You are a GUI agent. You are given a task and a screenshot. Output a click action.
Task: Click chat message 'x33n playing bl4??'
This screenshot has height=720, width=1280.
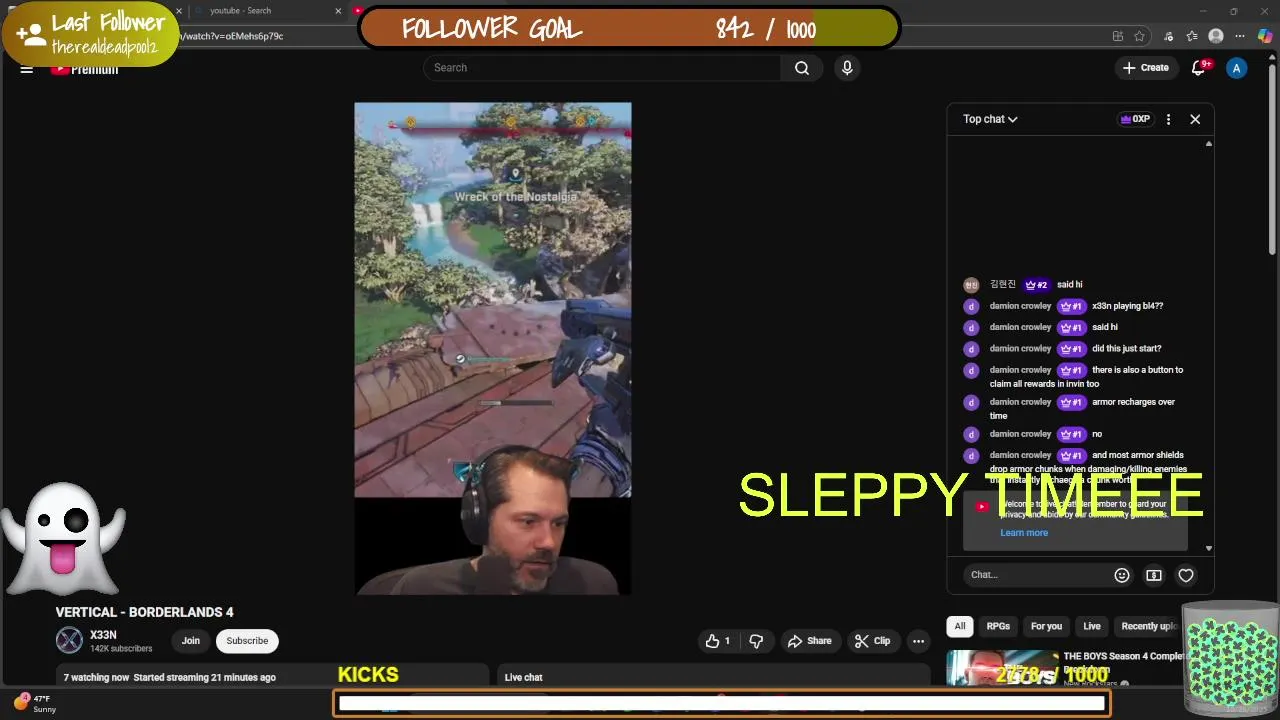click(x=1128, y=306)
